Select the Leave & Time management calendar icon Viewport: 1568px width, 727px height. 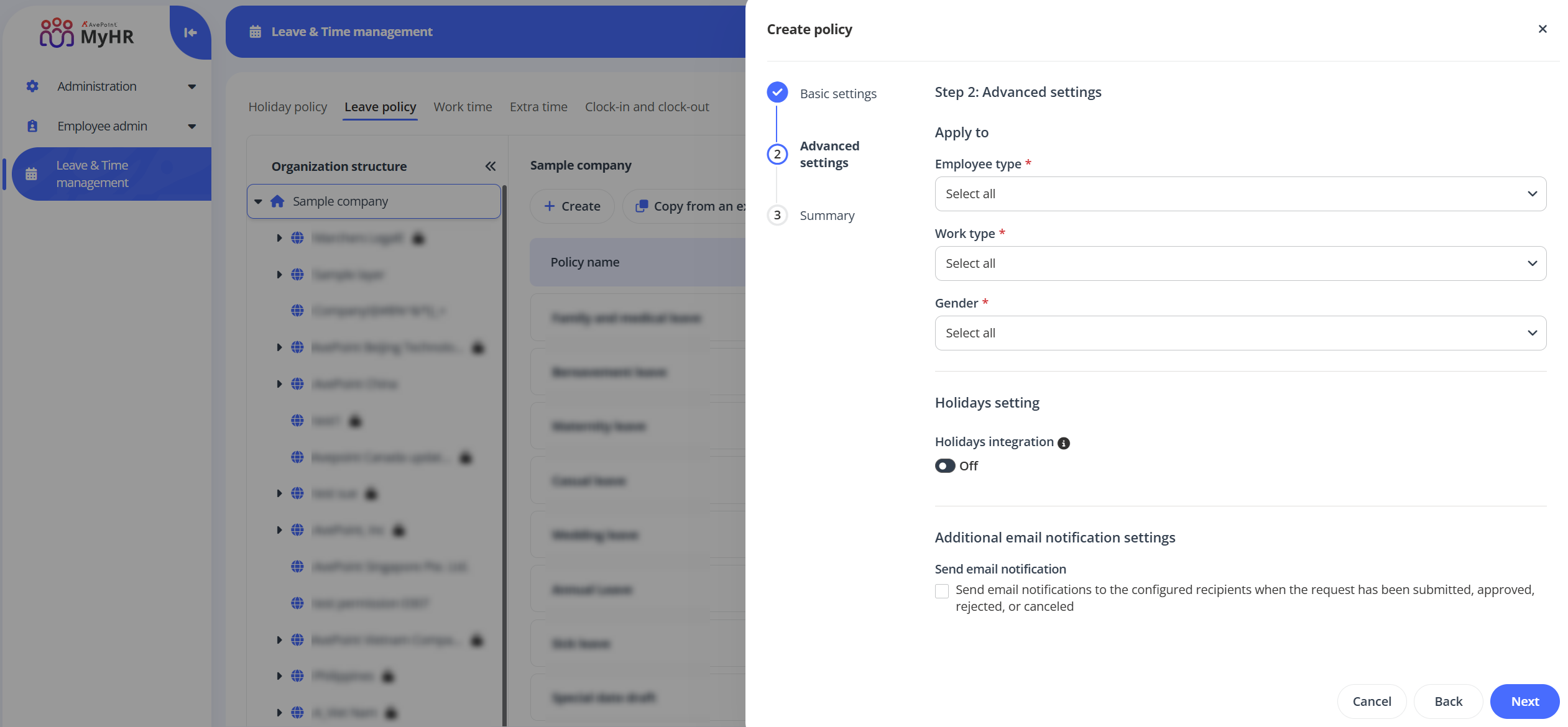click(x=32, y=174)
